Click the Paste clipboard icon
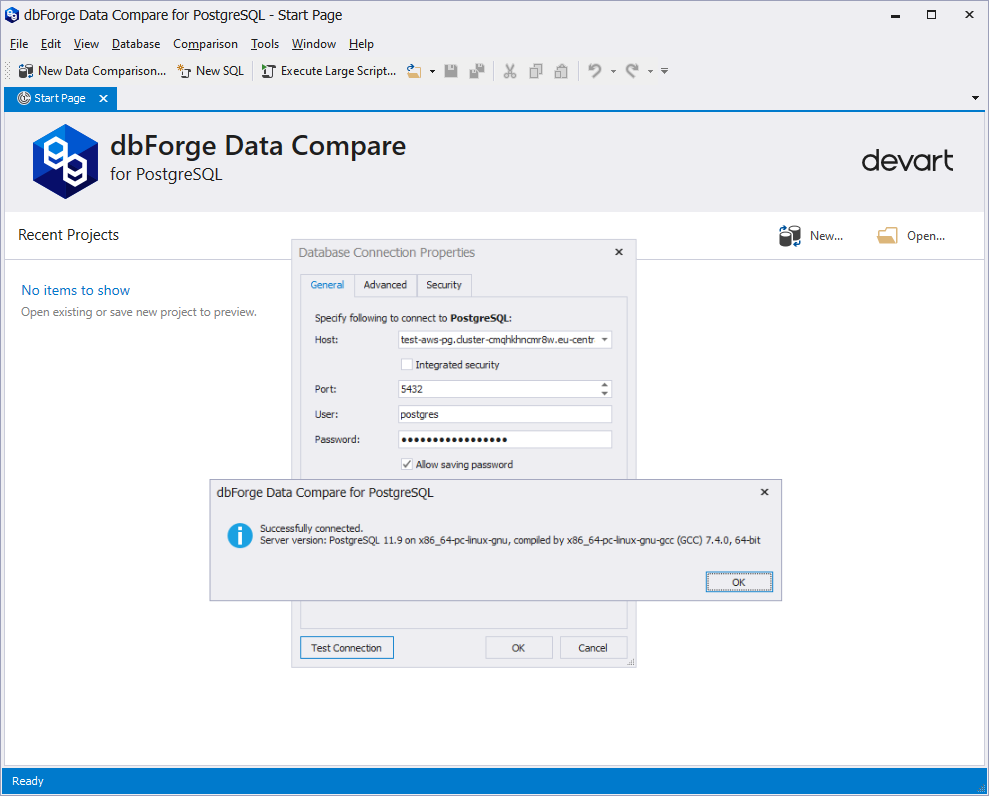The image size is (989, 796). [x=561, y=71]
